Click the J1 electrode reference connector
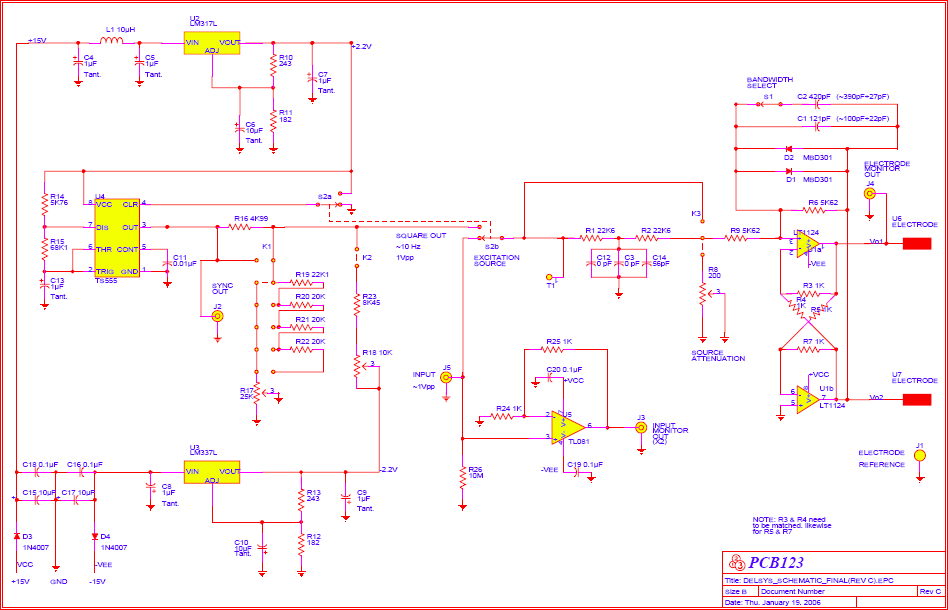948x610 pixels. (920, 473)
